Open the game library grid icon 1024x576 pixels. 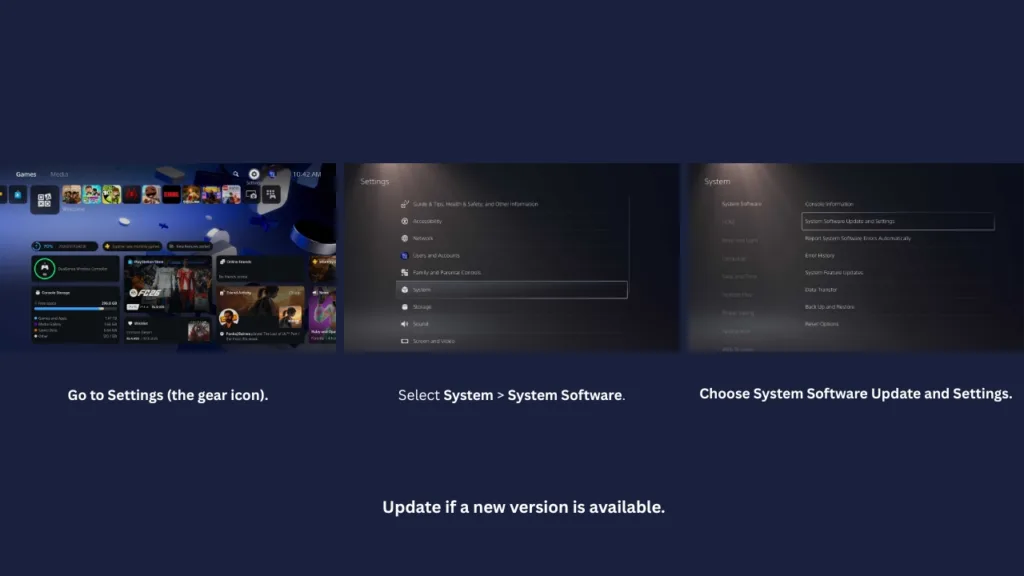[x=272, y=195]
